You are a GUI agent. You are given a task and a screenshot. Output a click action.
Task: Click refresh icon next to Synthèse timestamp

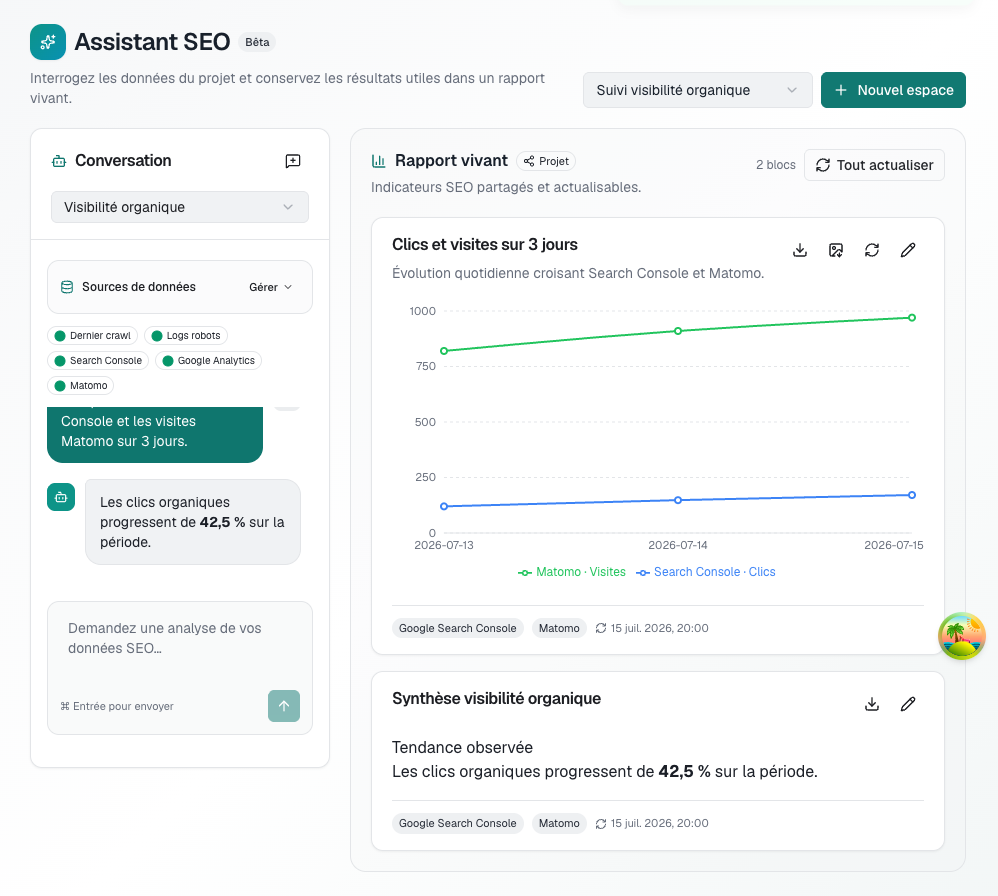(601, 823)
